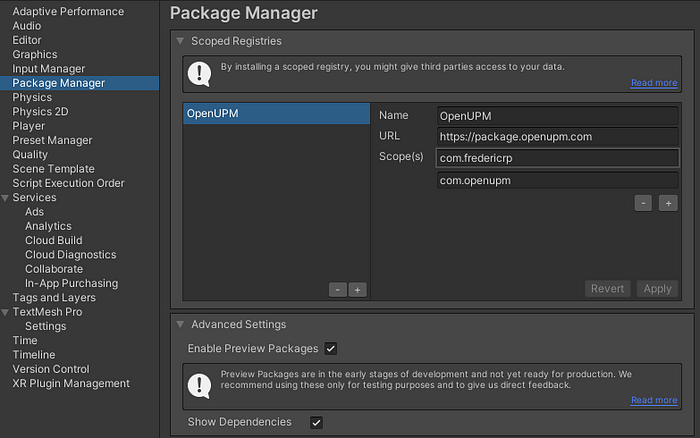
Task: Toggle Enable Preview Packages checkbox
Action: pos(331,349)
